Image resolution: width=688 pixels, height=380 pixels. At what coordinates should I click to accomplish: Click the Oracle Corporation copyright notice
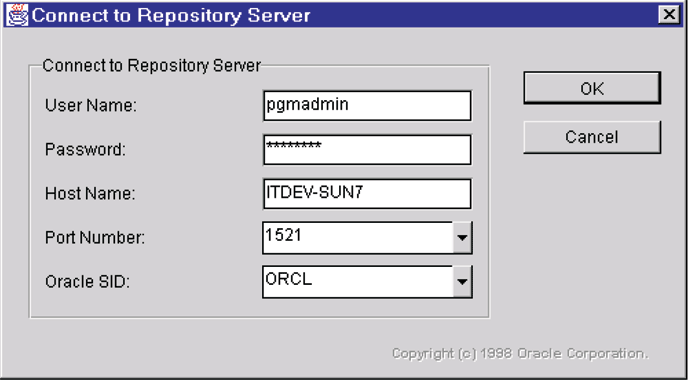[520, 353]
